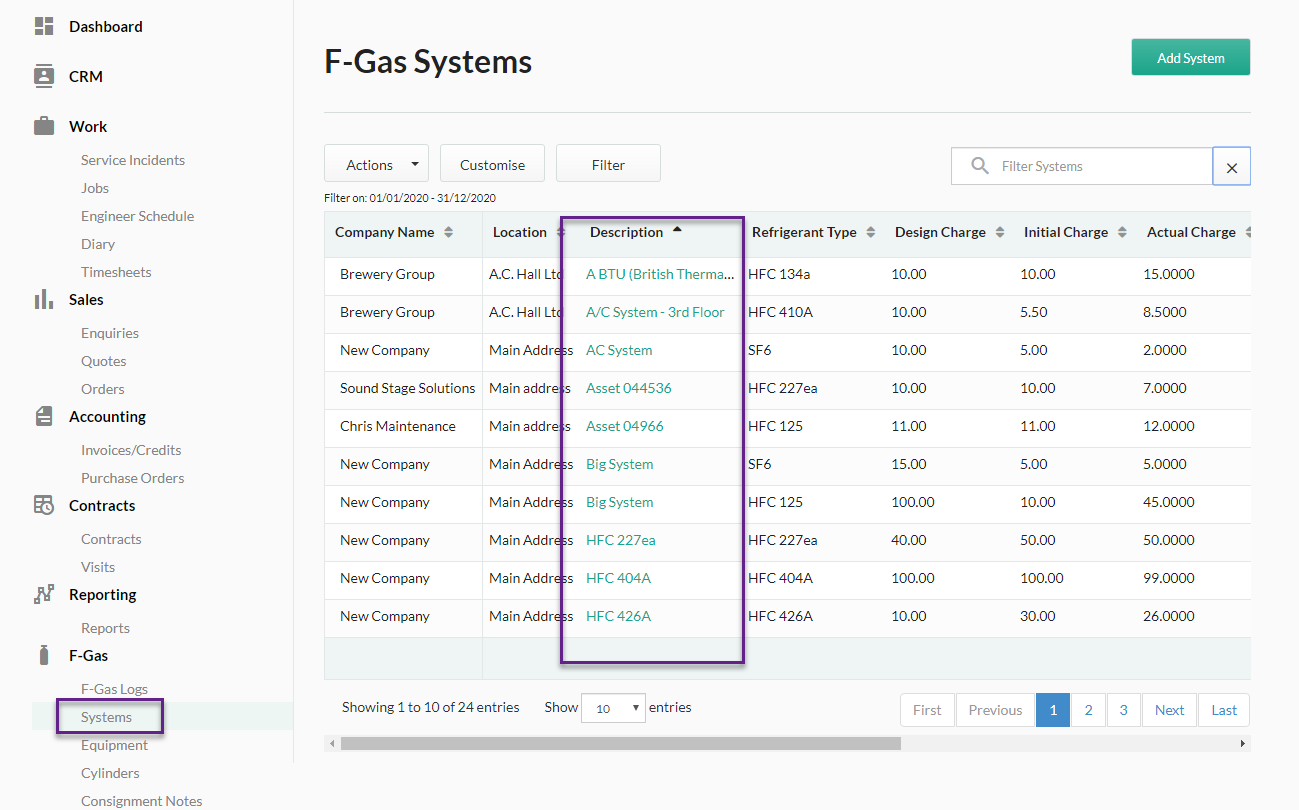Open the Dashboard icon in the sidebar
The image size is (1299, 810).
[44, 26]
